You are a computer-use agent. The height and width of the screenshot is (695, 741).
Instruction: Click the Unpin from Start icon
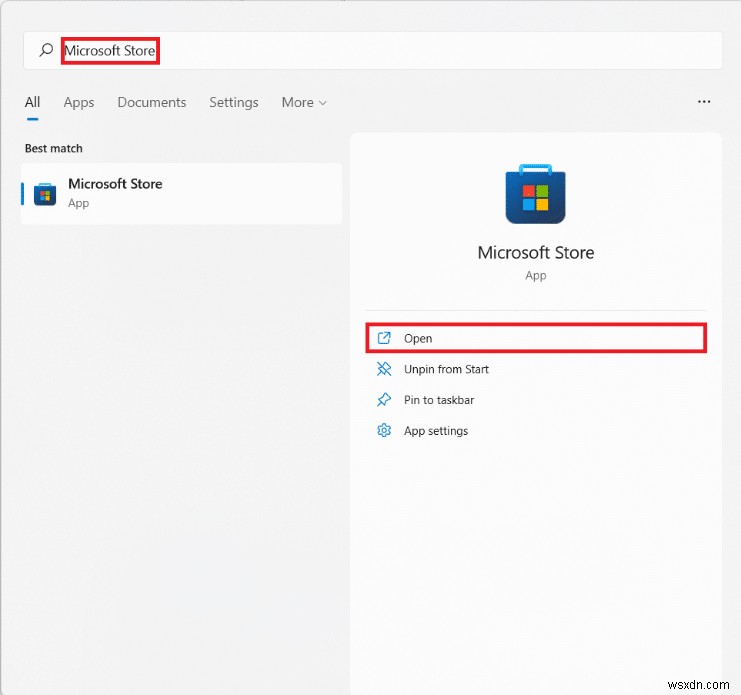coord(384,369)
